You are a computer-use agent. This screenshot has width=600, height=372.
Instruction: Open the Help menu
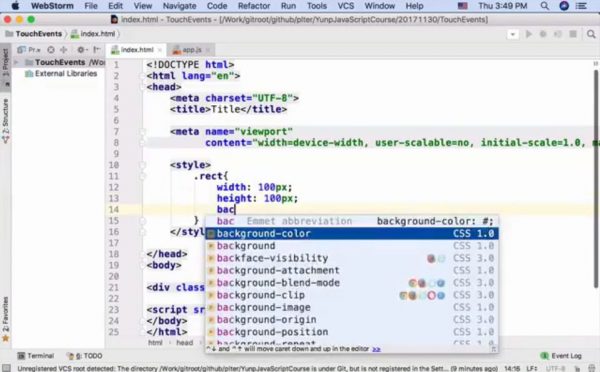click(414, 6)
